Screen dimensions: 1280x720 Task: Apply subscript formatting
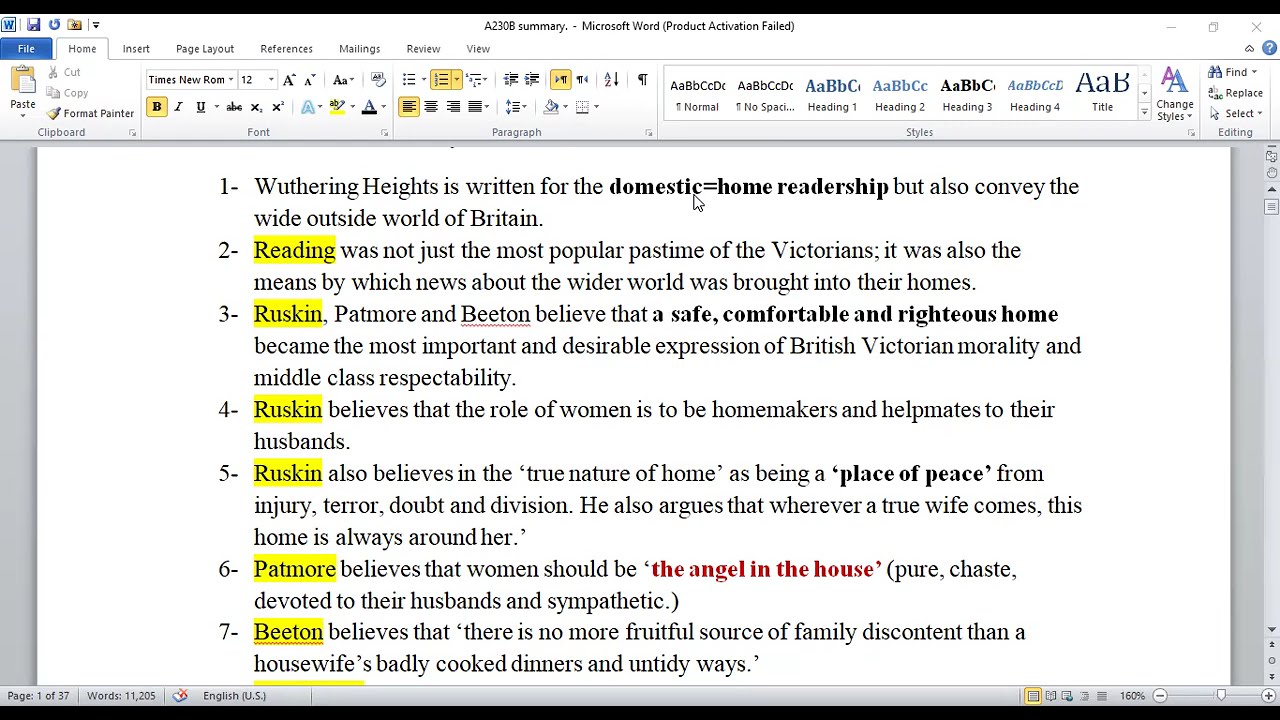(x=256, y=107)
